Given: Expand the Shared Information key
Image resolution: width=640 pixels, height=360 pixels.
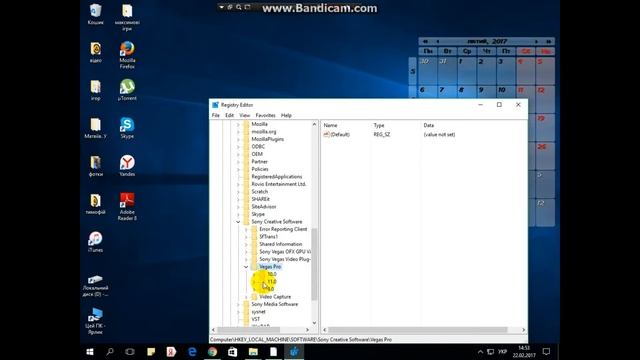Looking at the screenshot, I should click(x=246, y=244).
